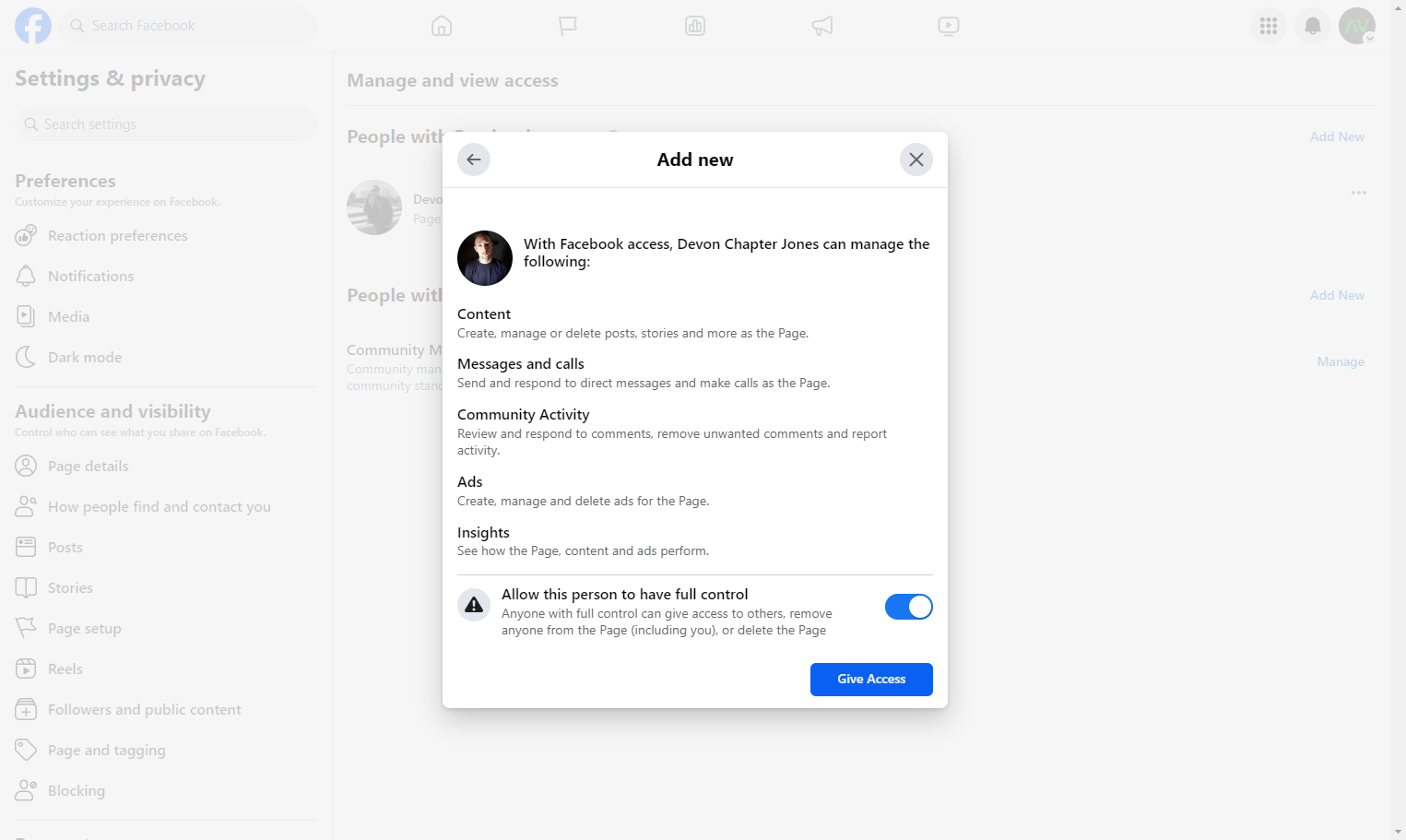Viewport: 1406px width, 840px height.
Task: Select Media in the settings sidebar
Action: (x=166, y=317)
